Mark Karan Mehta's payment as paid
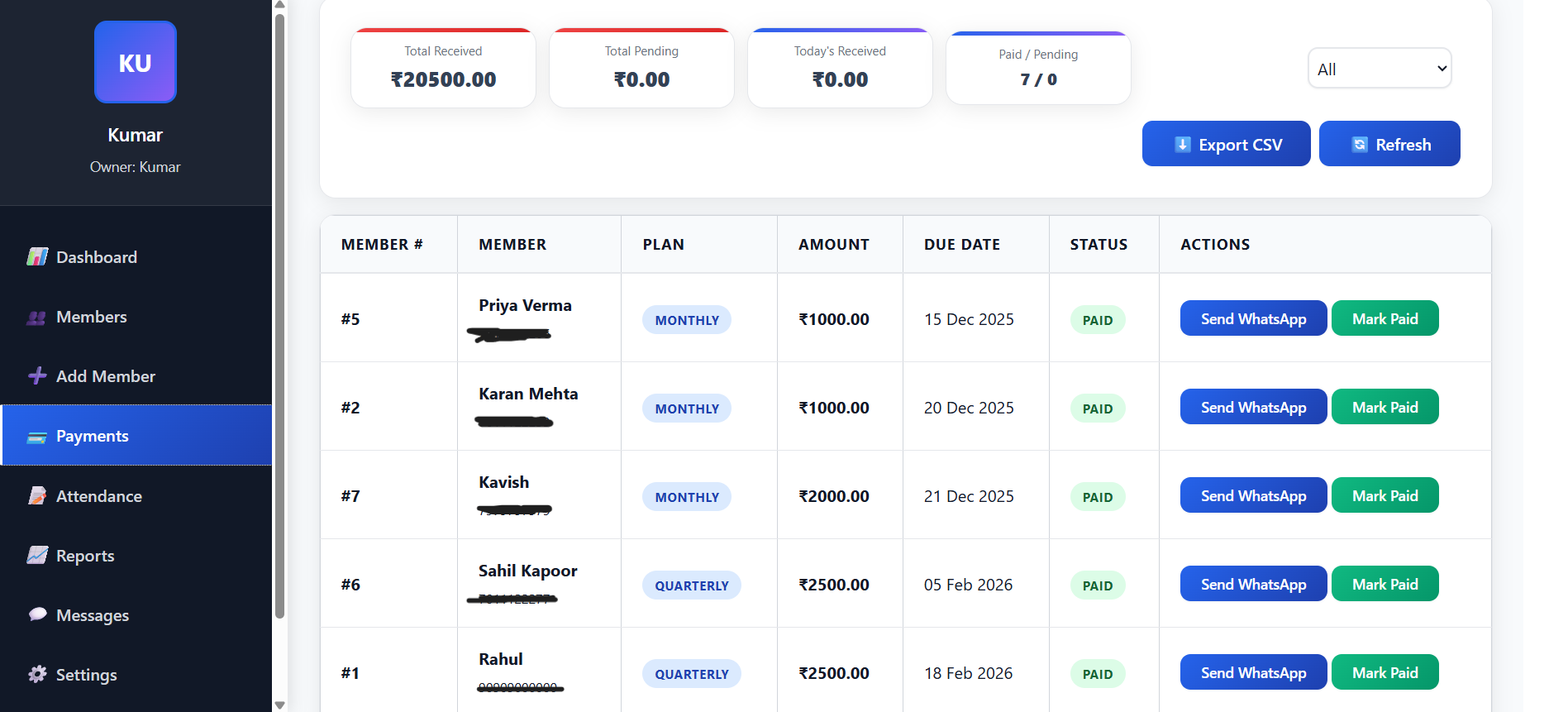 pyautogui.click(x=1385, y=407)
